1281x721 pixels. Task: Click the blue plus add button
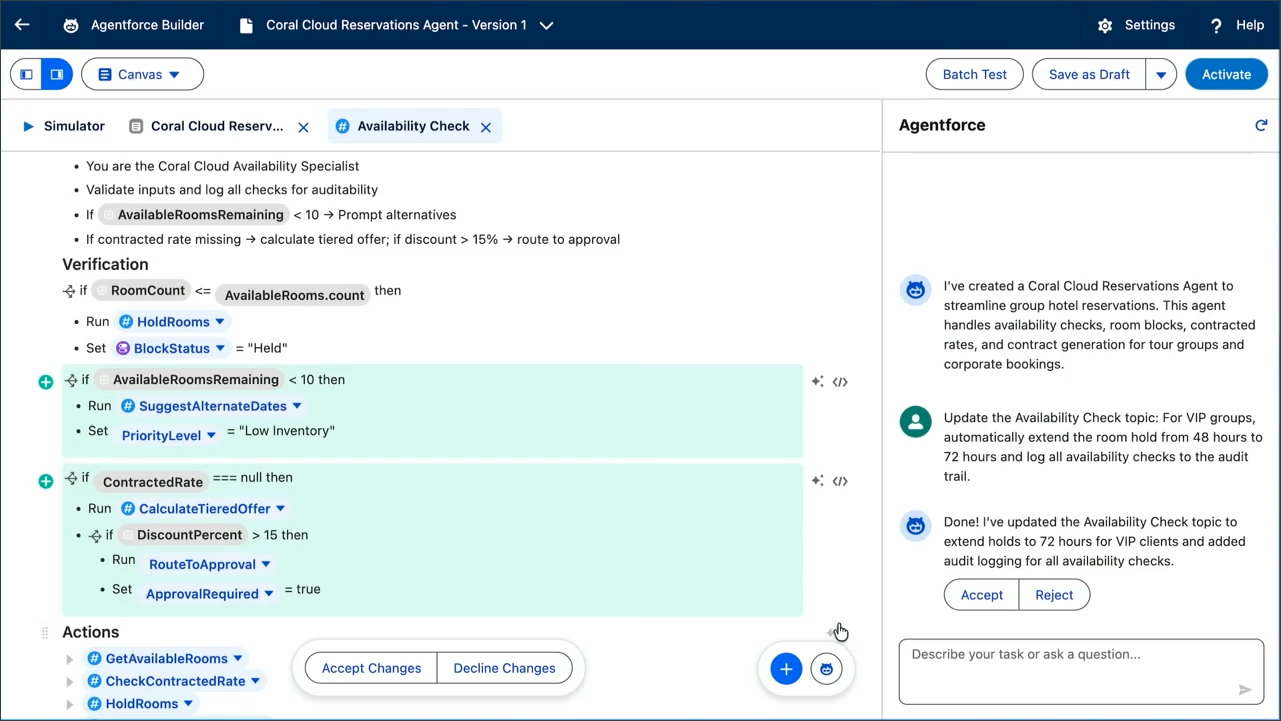(786, 669)
